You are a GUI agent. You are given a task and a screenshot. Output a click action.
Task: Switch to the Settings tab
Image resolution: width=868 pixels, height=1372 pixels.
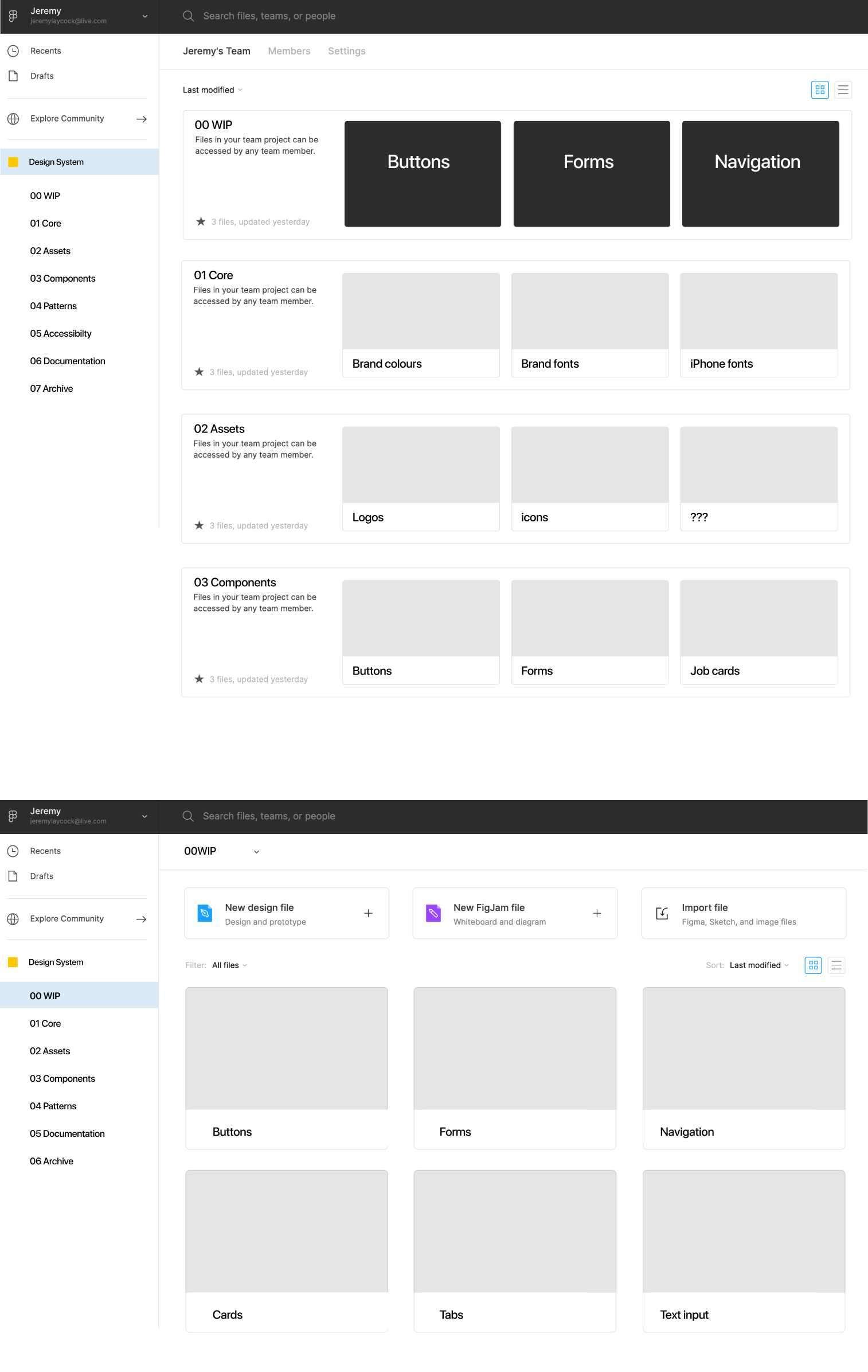(347, 51)
